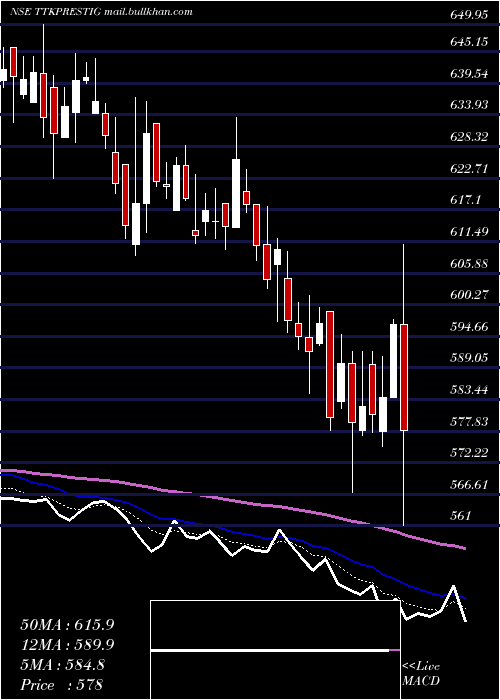The image size is (500, 700).
Task: Click the <<Live MACD label
Action: click(x=421, y=673)
